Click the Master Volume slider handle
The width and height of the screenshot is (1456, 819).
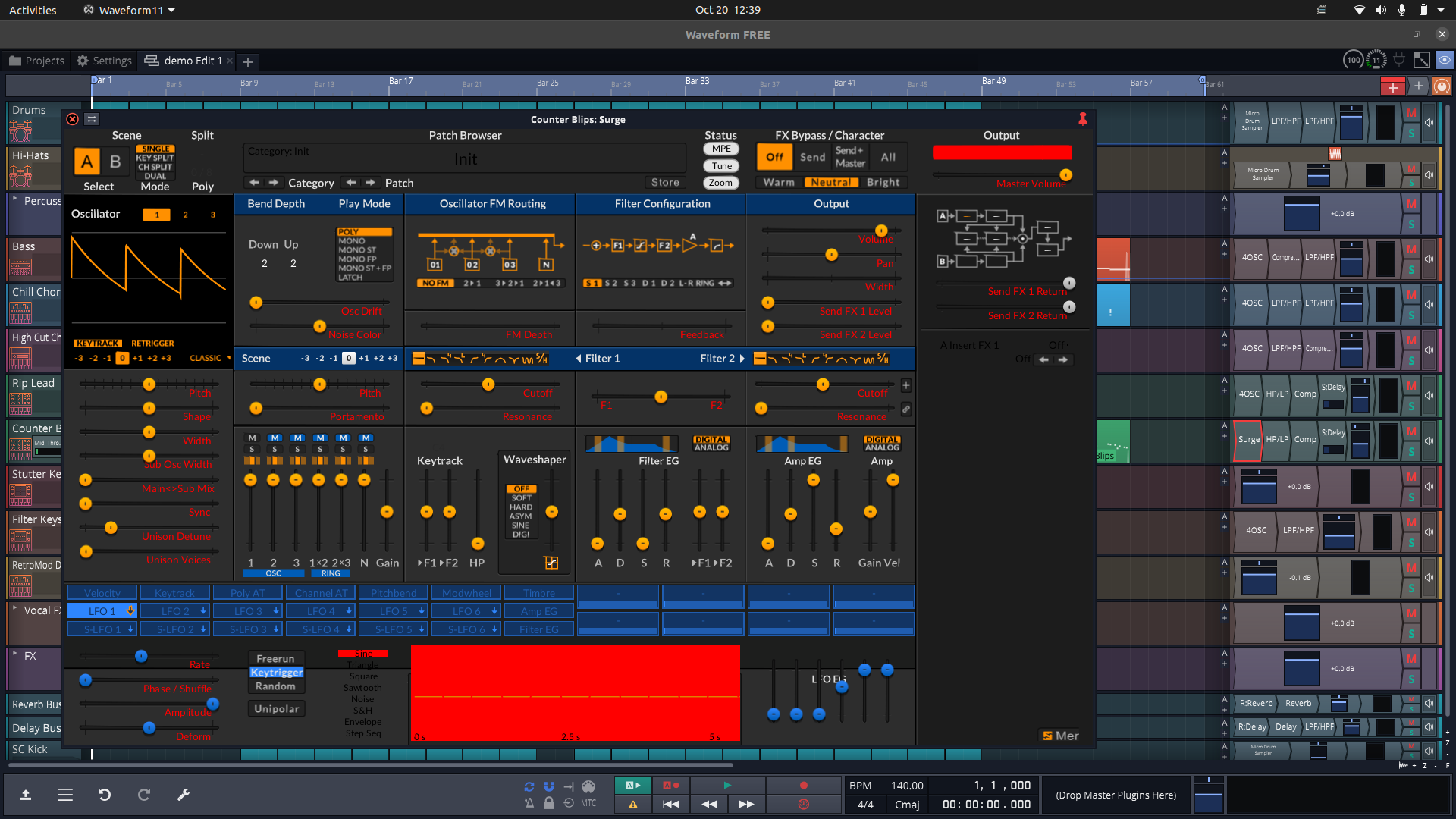(1065, 174)
